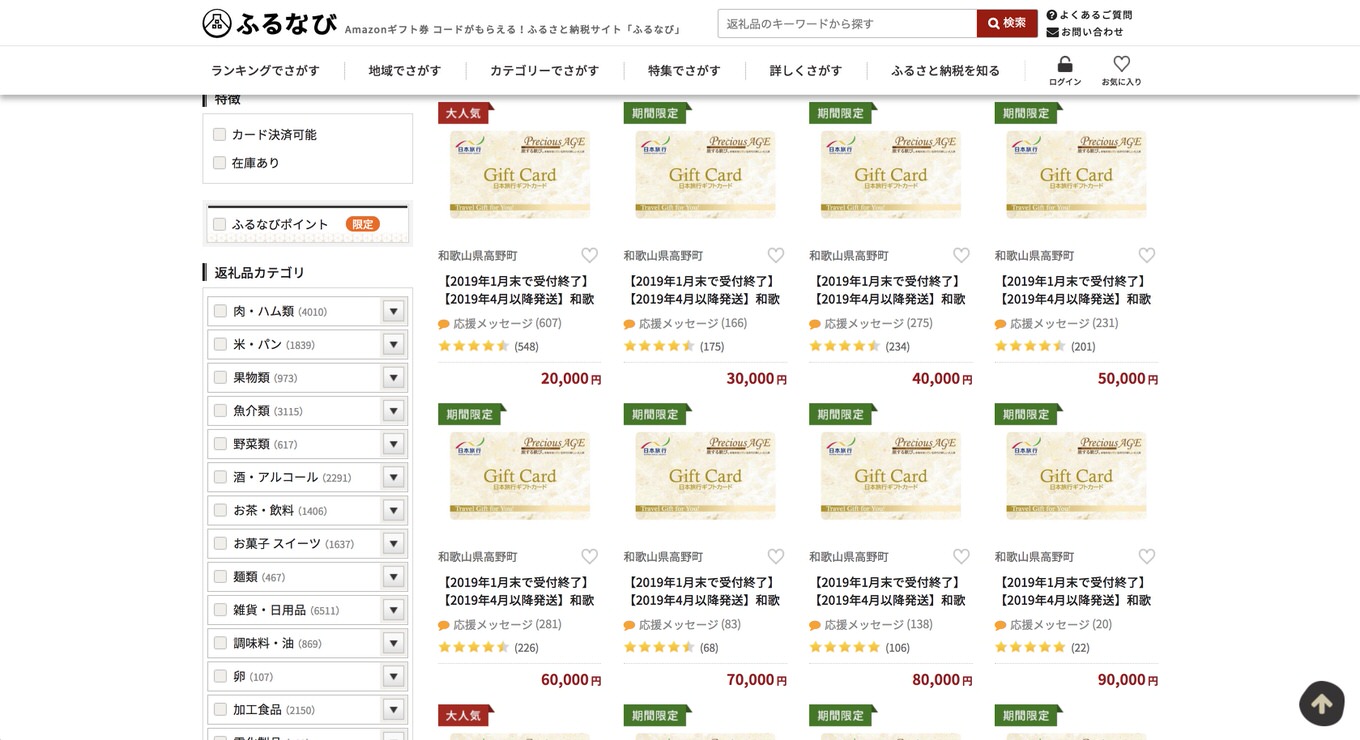Click the 期間限定 badge on 30,000円 card

pos(657,113)
